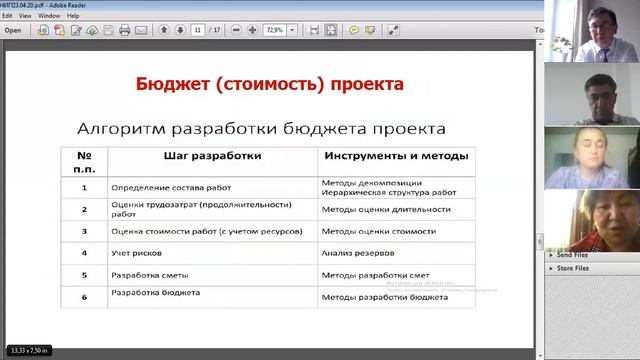Click the email envelope icon

[x=141, y=30]
